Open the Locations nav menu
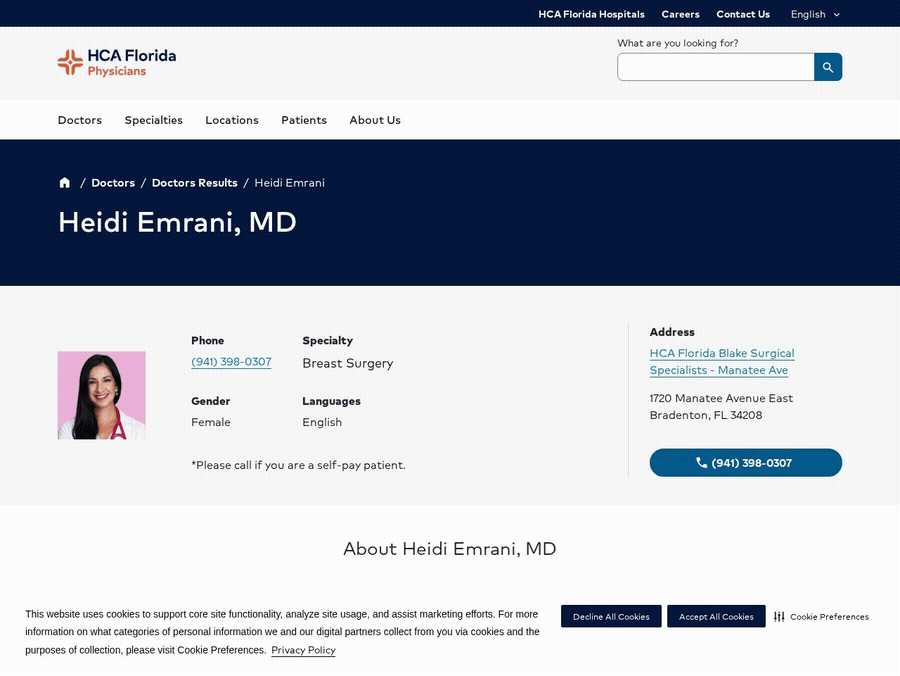900x676 pixels. (x=232, y=120)
